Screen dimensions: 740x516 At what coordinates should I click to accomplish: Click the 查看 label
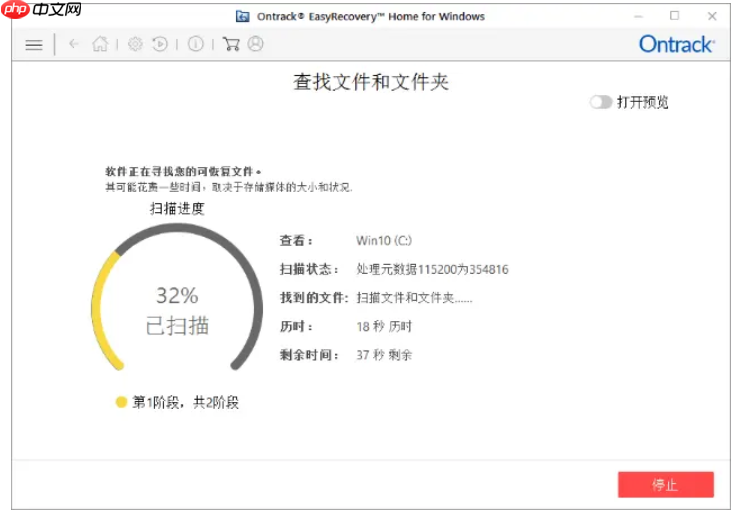point(296,241)
